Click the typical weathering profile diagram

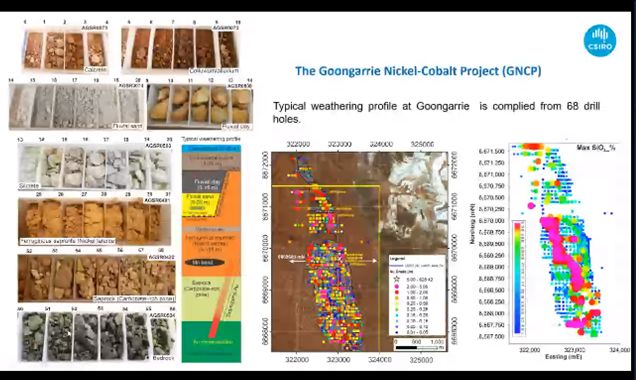tap(211, 253)
